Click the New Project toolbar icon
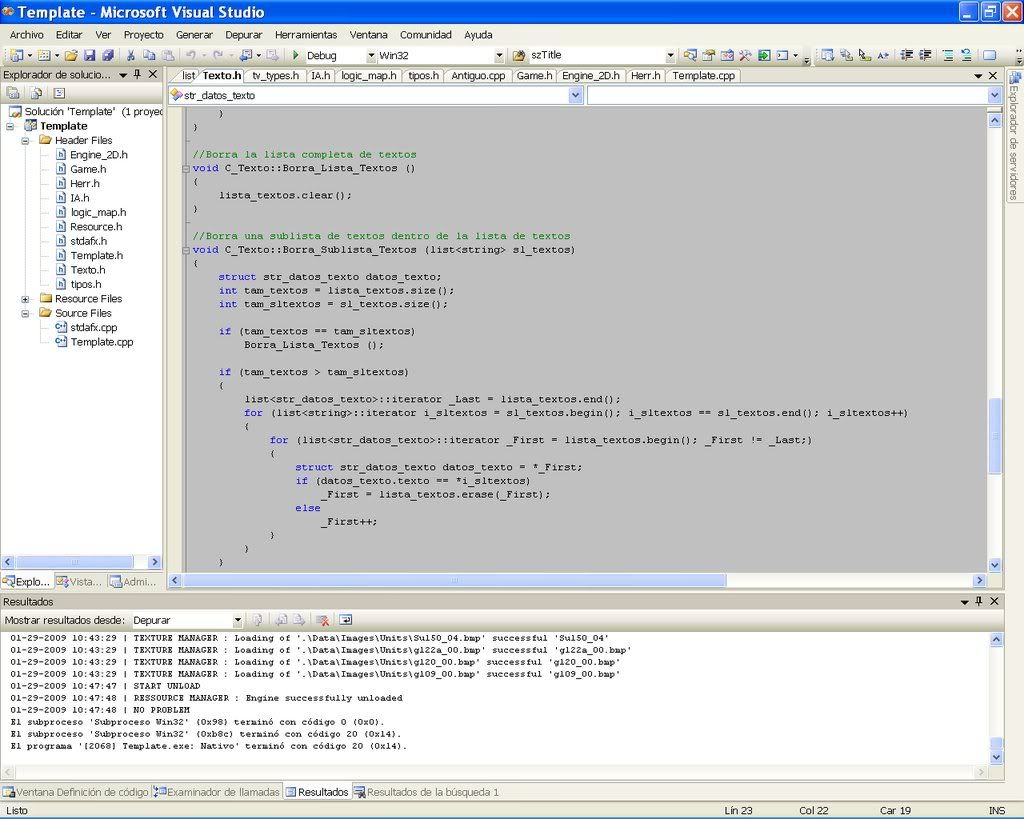1024x819 pixels. (x=16, y=56)
